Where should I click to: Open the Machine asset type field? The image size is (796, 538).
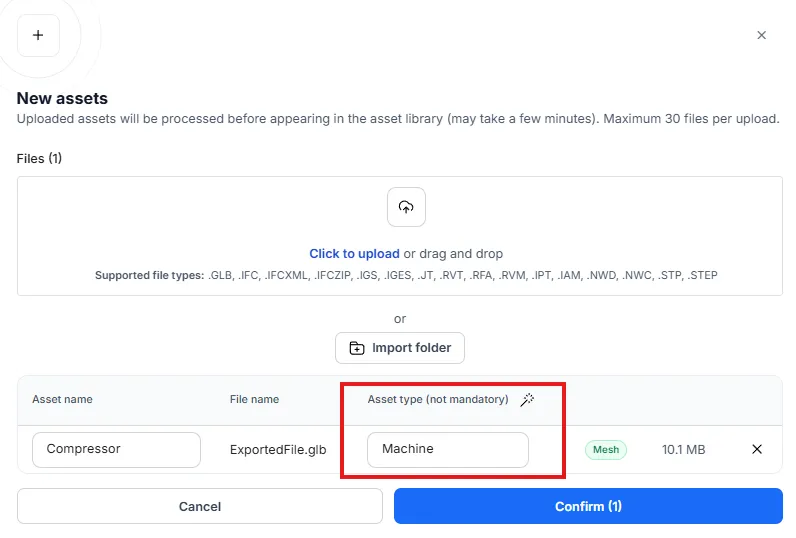click(448, 450)
